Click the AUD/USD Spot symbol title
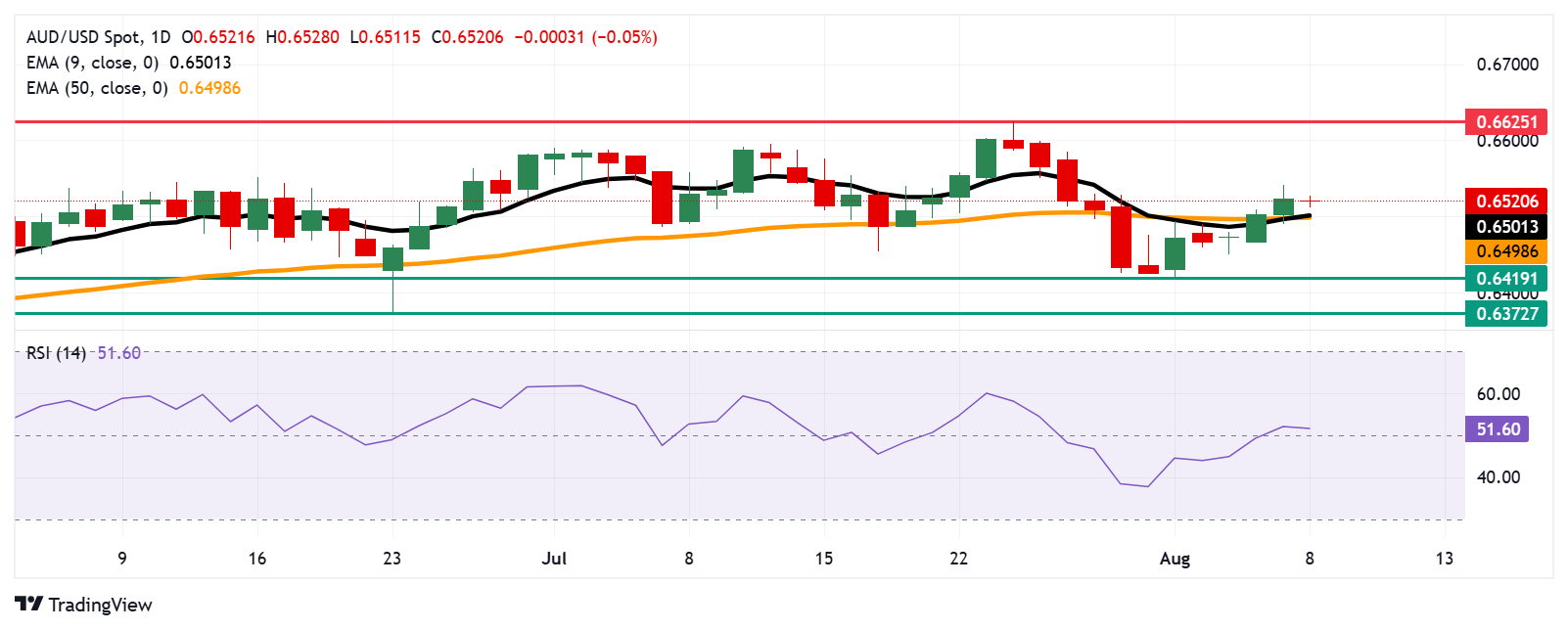The height and width of the screenshot is (630, 1568). (83, 37)
